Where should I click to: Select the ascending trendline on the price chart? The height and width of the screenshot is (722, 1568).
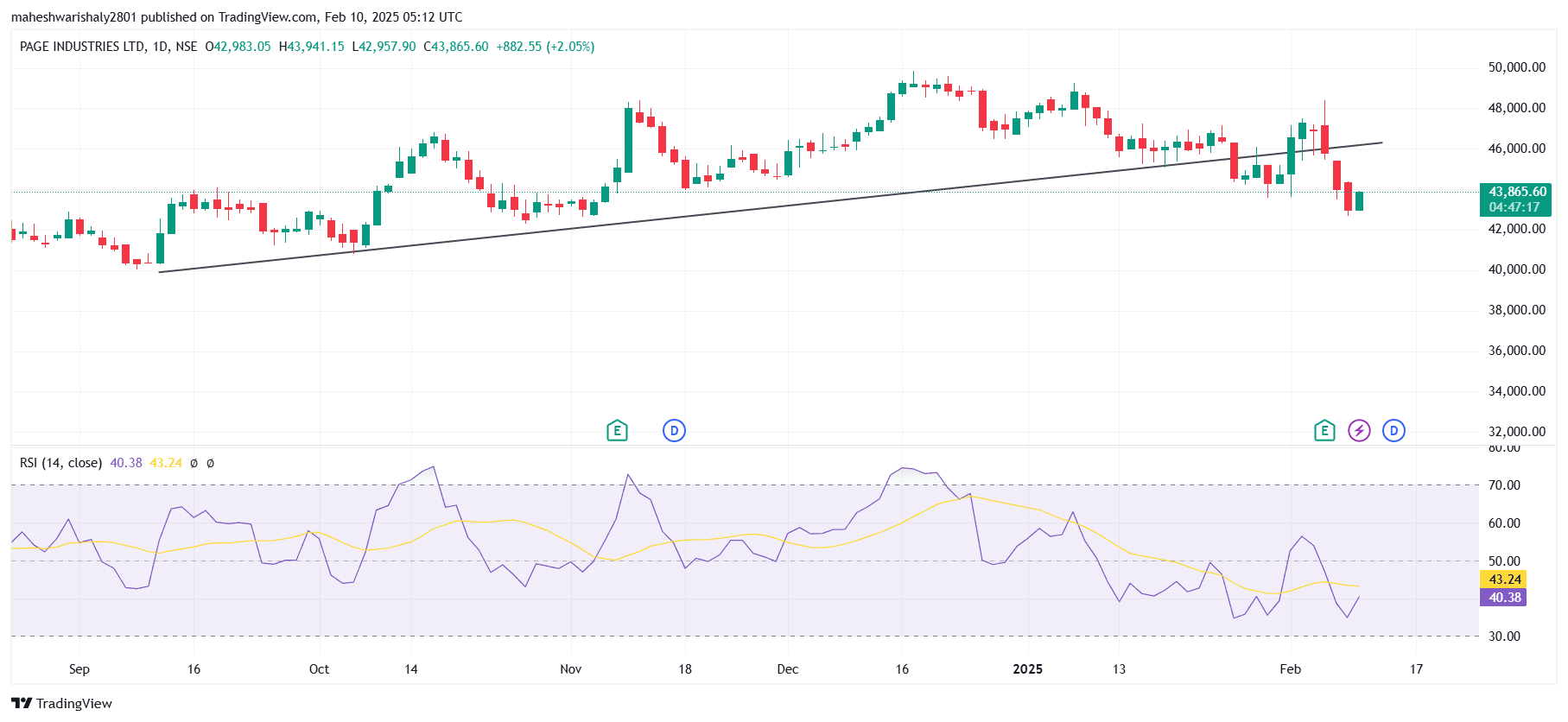click(x=771, y=207)
